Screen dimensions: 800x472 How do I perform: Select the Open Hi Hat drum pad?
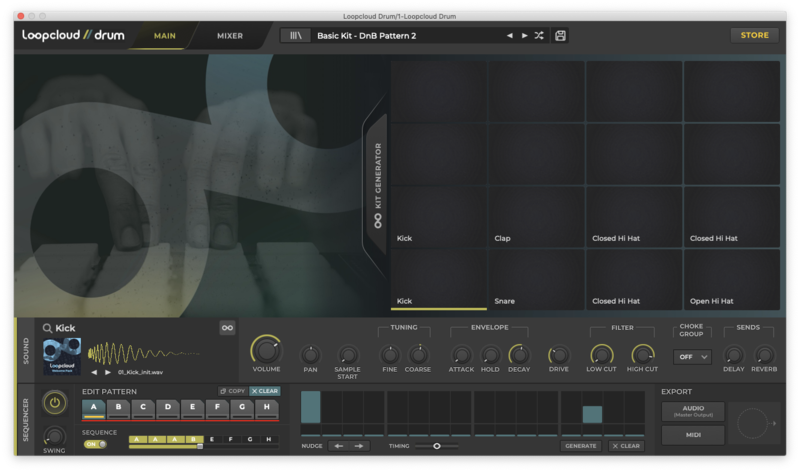(731, 280)
